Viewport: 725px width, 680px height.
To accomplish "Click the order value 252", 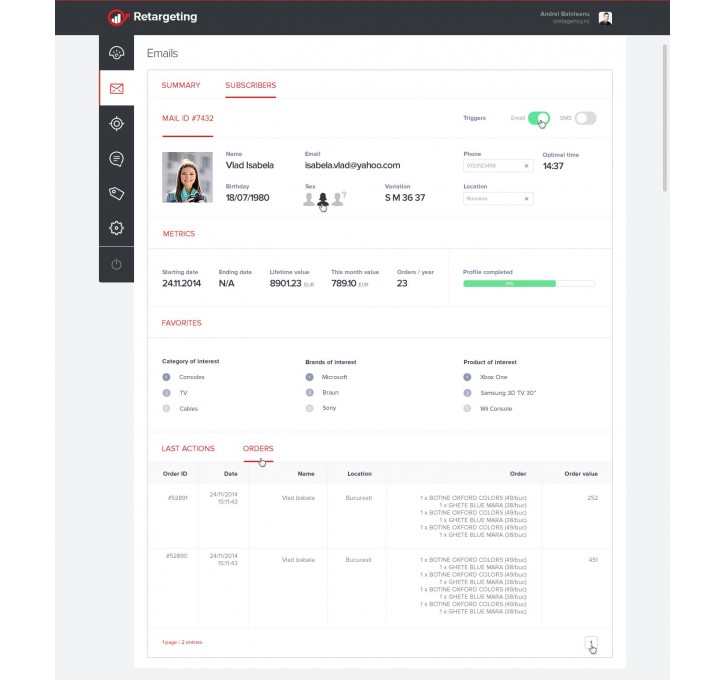I will pos(593,498).
